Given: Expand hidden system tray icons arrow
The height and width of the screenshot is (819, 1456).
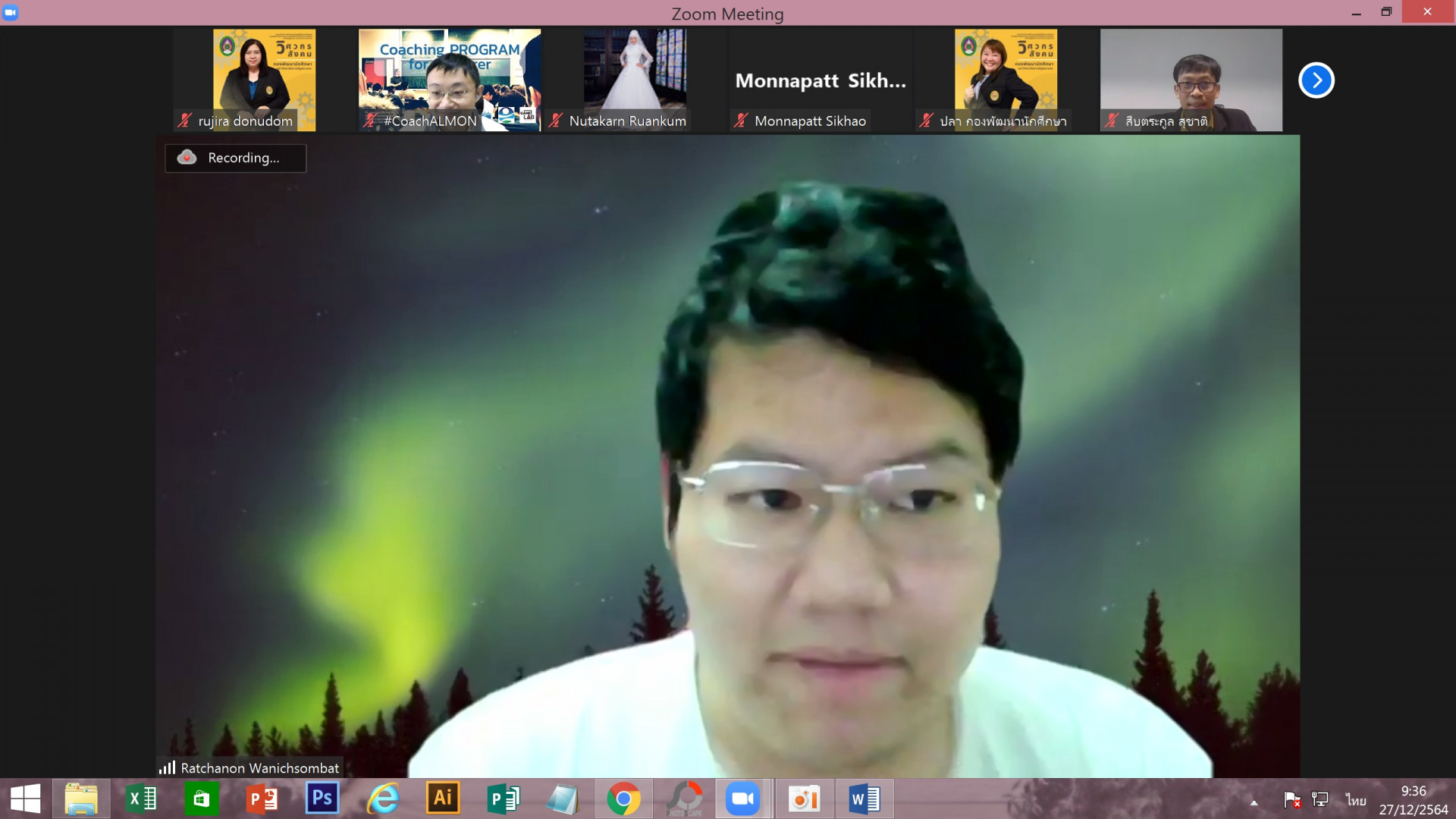Looking at the screenshot, I should click(x=1254, y=802).
